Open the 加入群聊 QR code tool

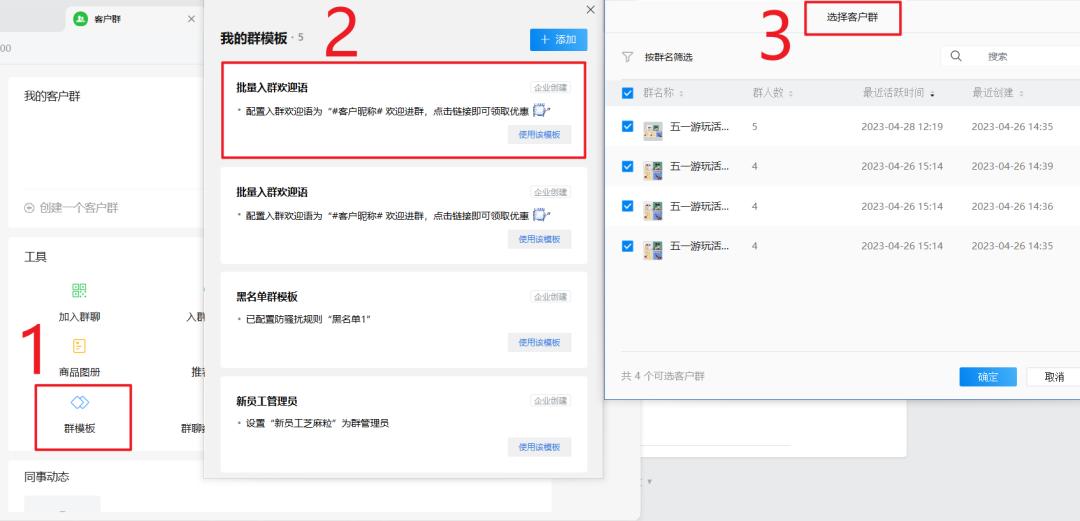coord(79,291)
